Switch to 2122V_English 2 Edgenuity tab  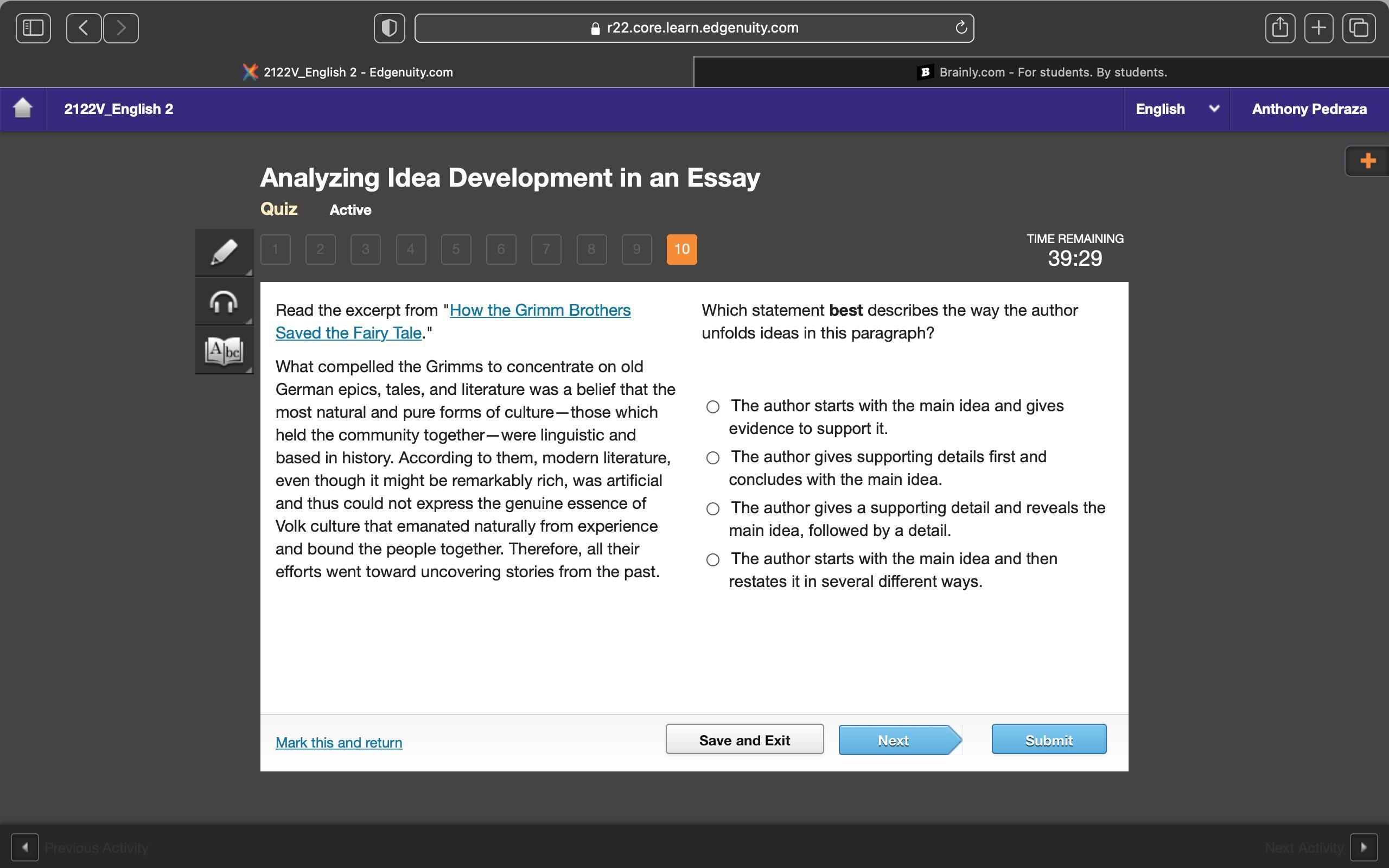[347, 72]
